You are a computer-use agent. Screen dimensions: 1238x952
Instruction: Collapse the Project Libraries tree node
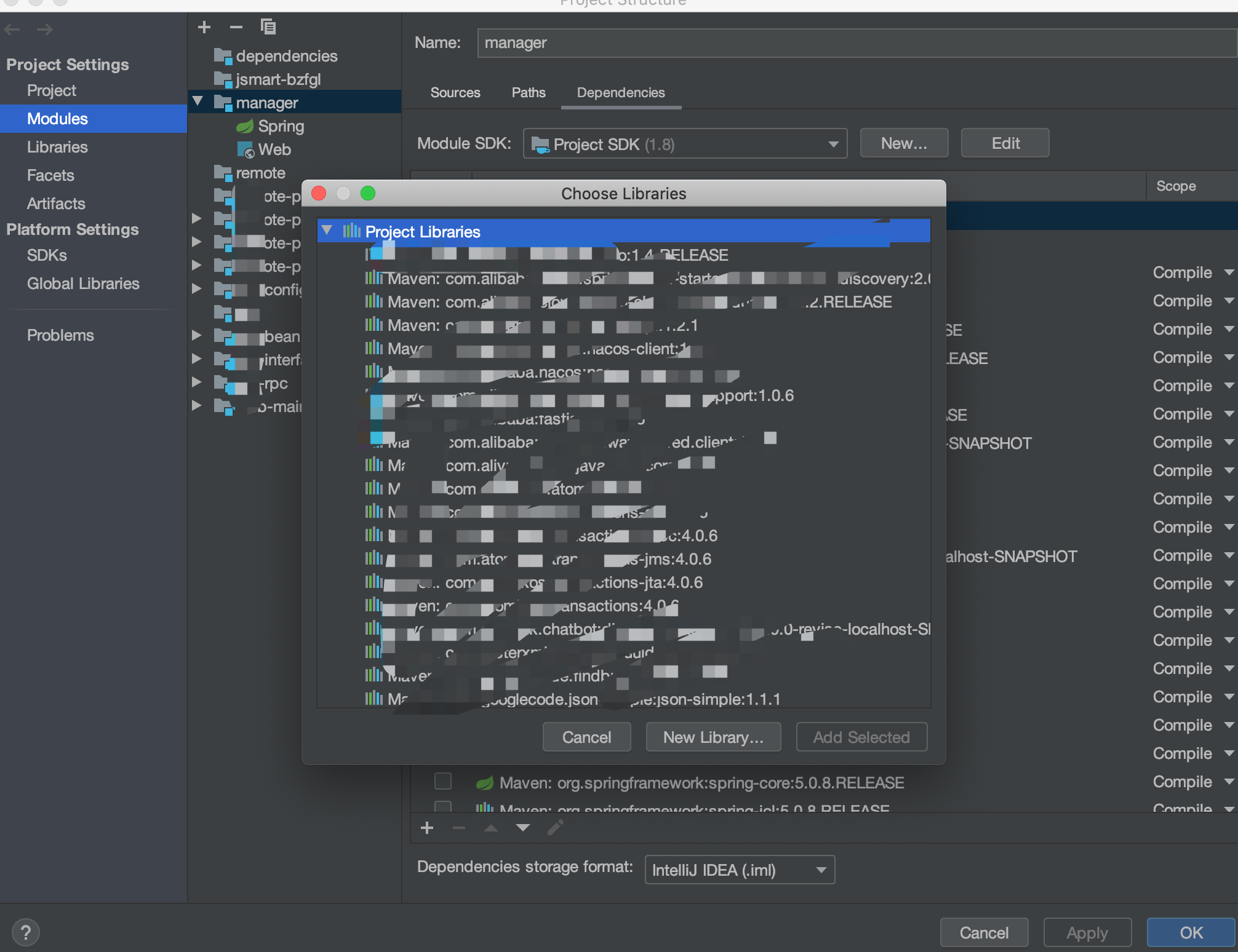(x=327, y=231)
